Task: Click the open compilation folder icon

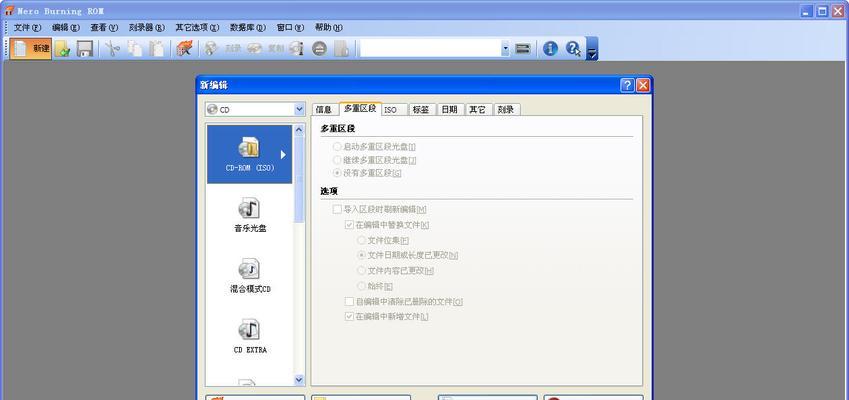Action: click(x=62, y=49)
